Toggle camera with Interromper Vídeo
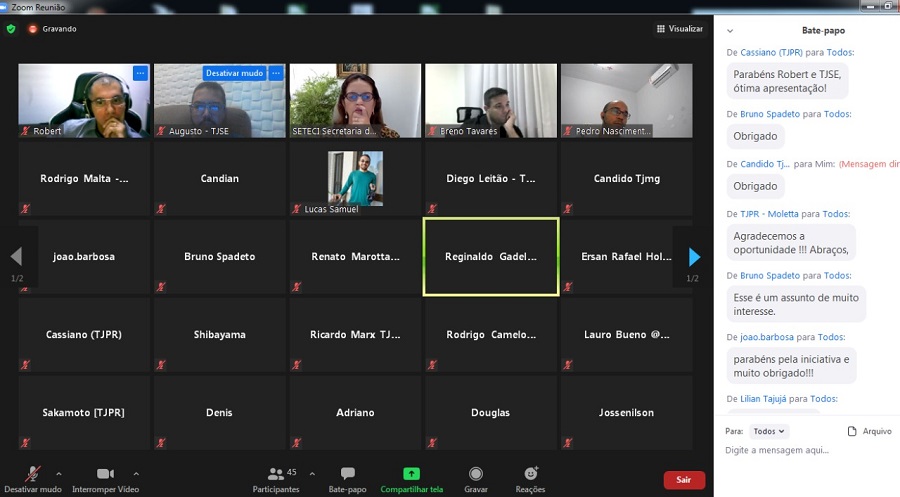The image size is (900, 497). click(x=105, y=474)
